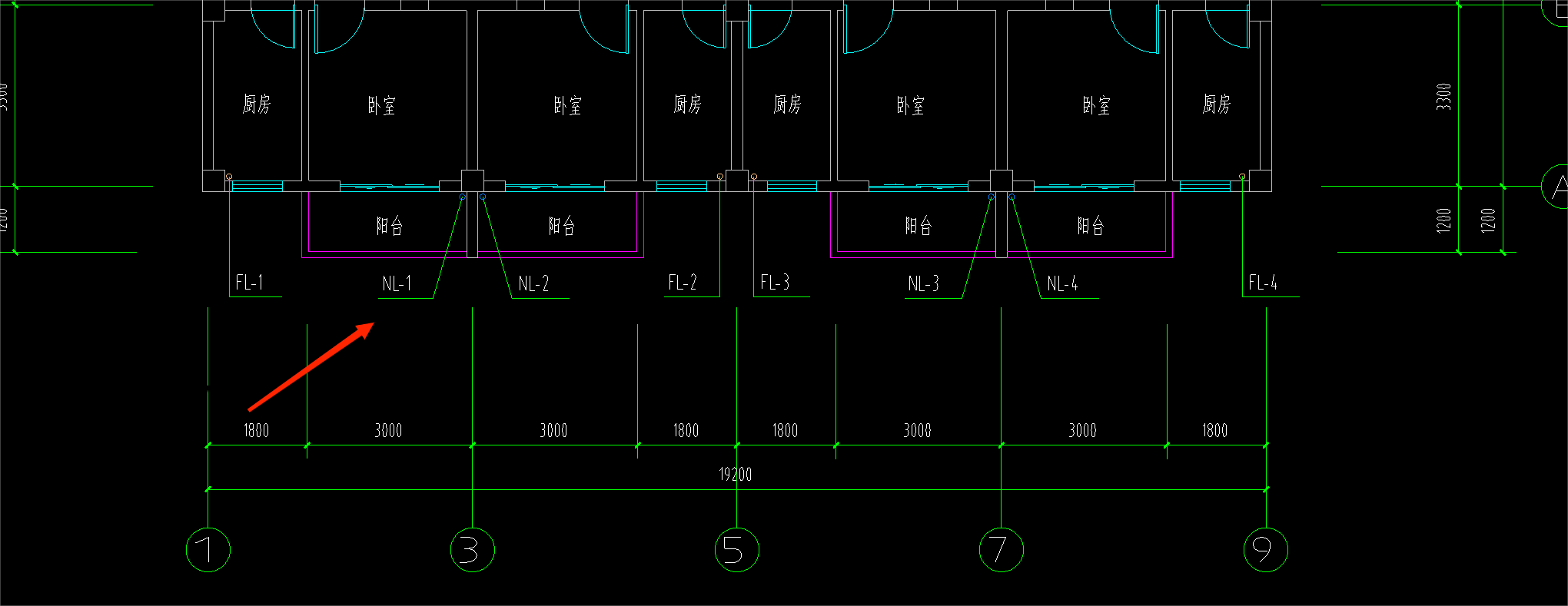1568x606 pixels.
Task: Select the 1800 dimension ending at axis 5
Action: tap(686, 430)
